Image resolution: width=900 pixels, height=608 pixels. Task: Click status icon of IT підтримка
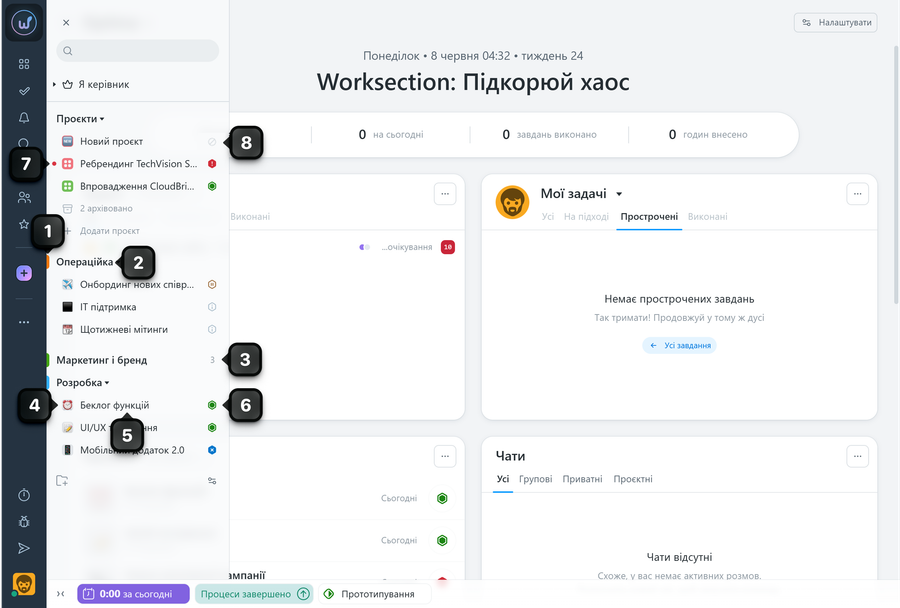[212, 307]
